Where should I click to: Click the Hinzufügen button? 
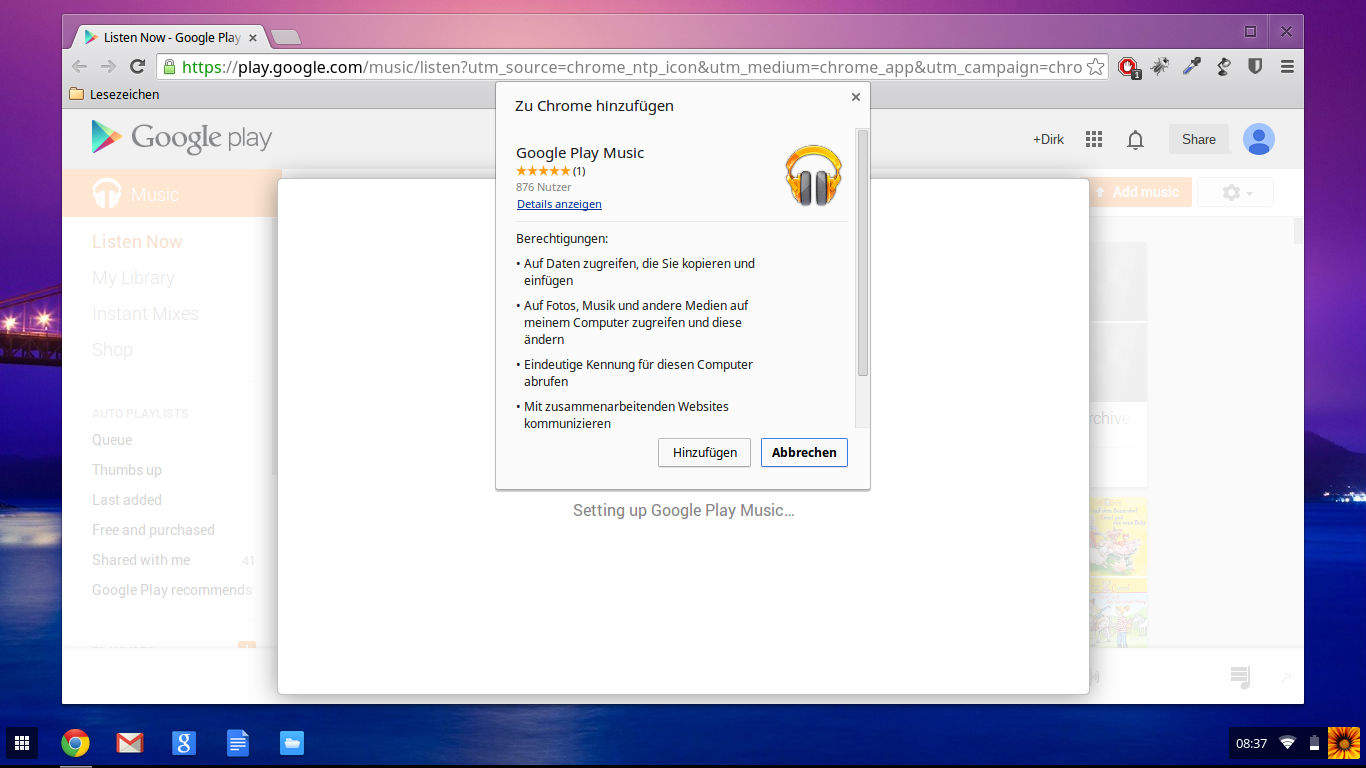[704, 452]
